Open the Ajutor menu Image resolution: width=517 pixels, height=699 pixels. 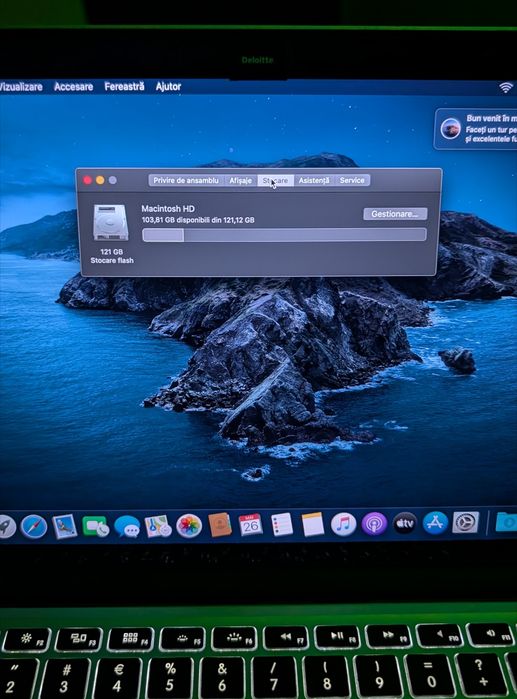[168, 86]
